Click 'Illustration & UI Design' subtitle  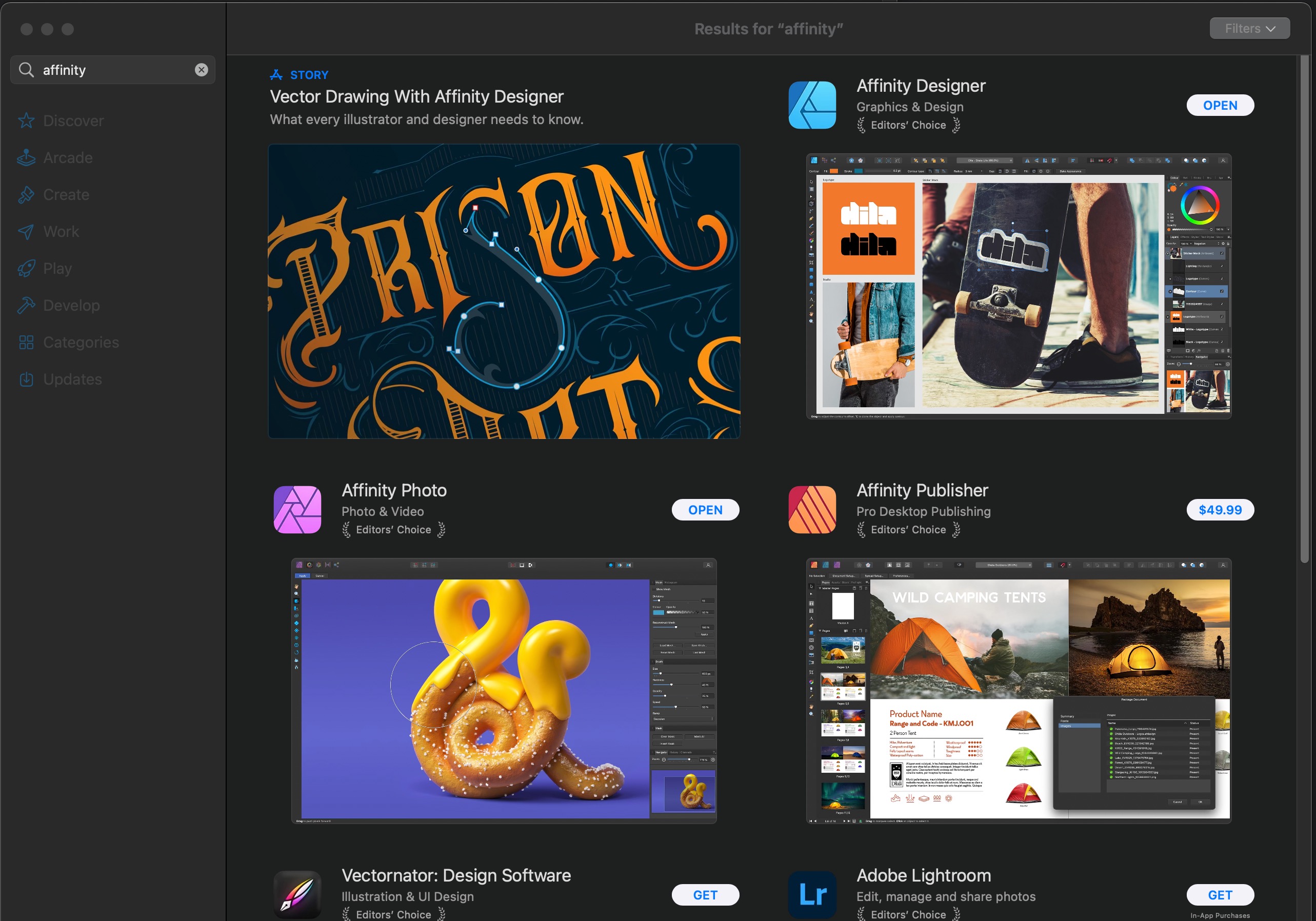pos(408,896)
